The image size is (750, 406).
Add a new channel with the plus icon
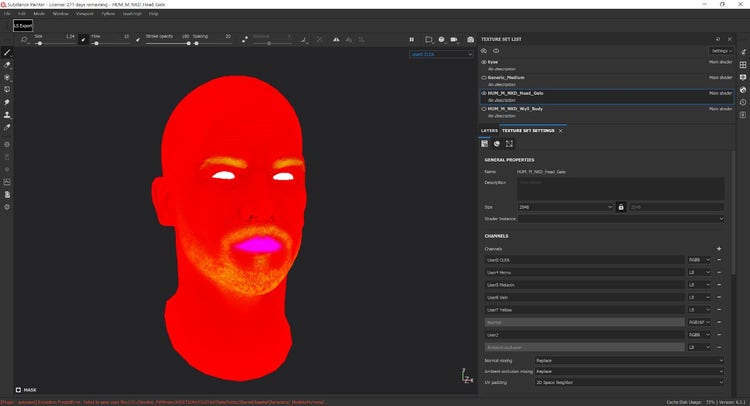pyautogui.click(x=719, y=248)
